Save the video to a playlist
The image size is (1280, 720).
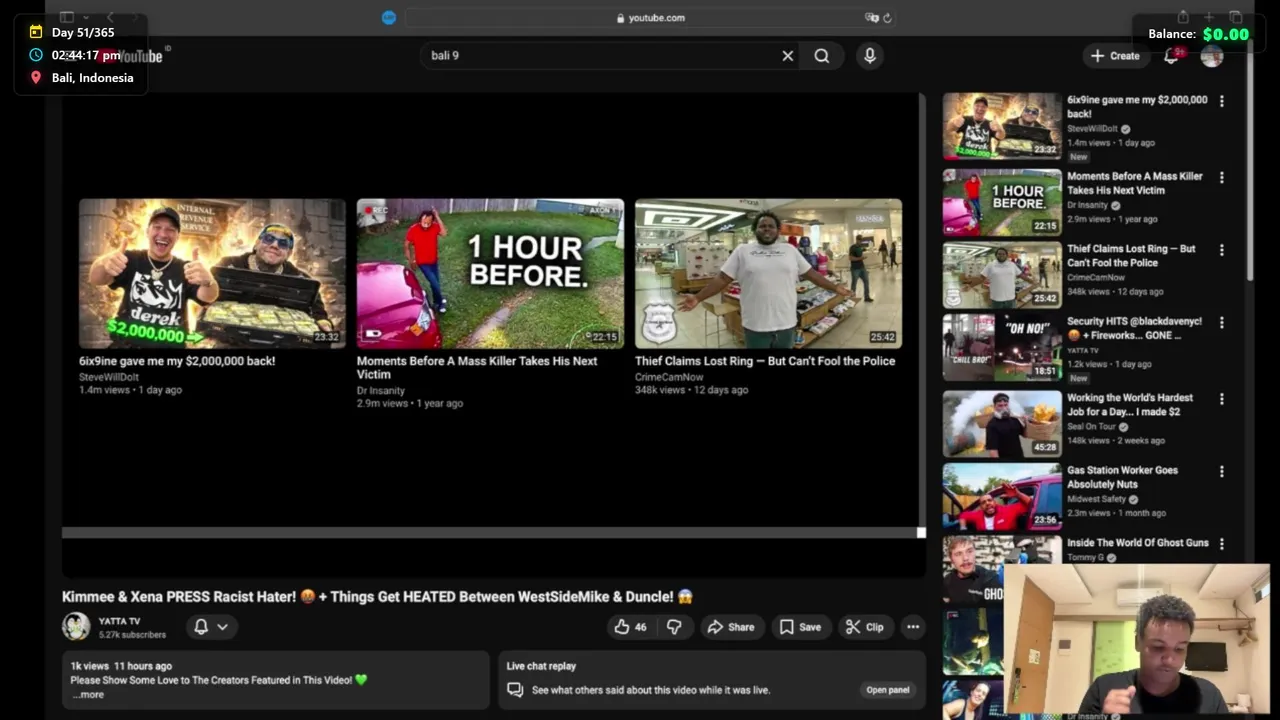click(x=800, y=627)
